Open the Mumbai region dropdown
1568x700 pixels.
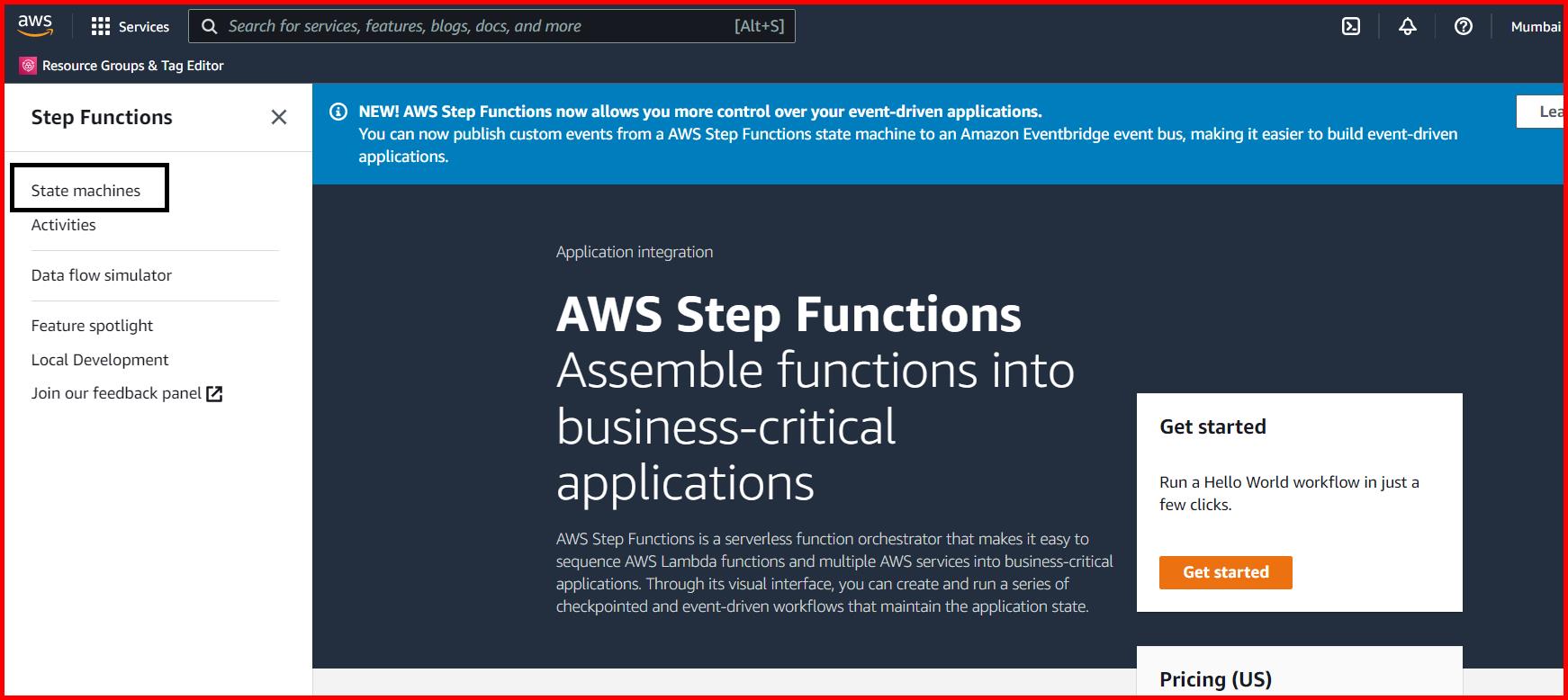(1536, 26)
